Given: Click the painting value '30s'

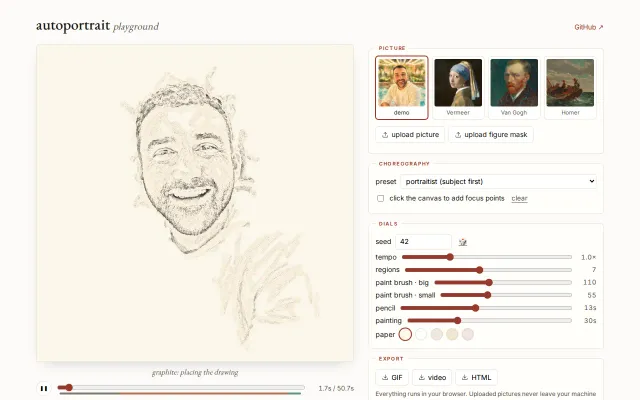Looking at the screenshot, I should tap(590, 321).
